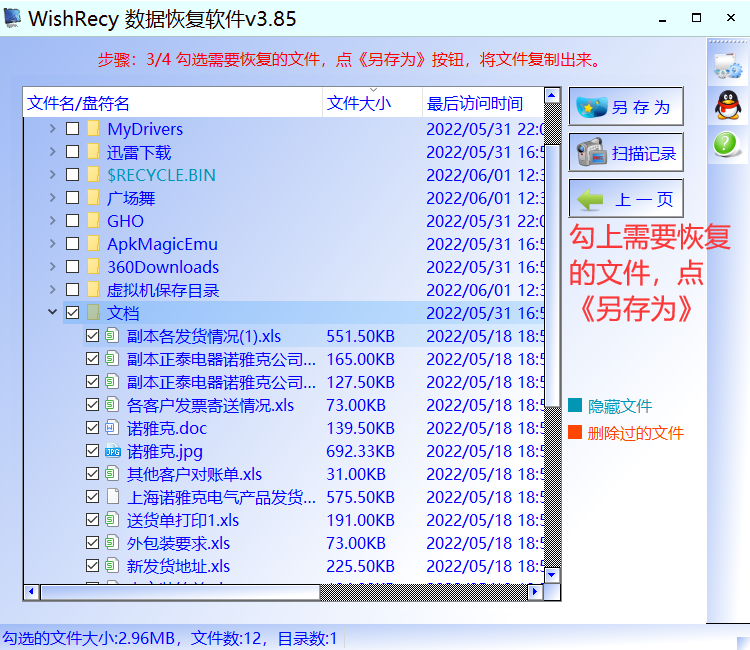Sort by the 文件大小 column header
This screenshot has height=650, width=750.
pyautogui.click(x=373, y=103)
